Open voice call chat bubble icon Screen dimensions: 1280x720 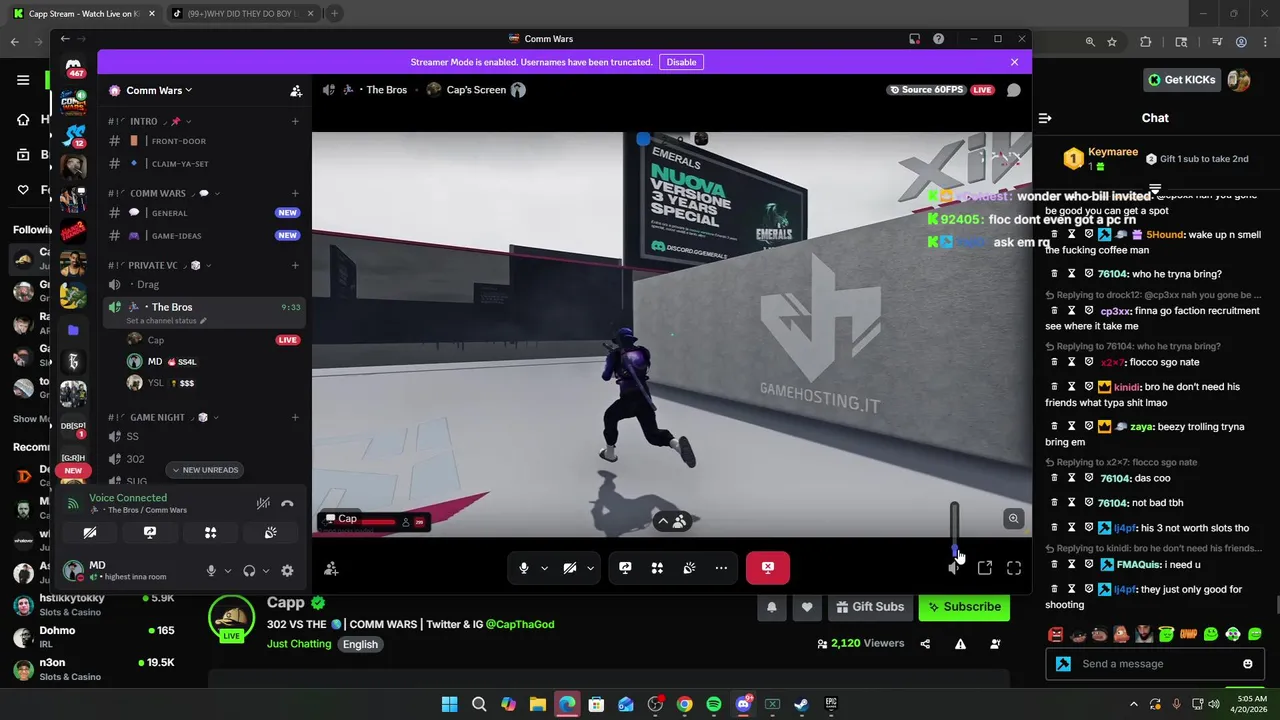(x=1013, y=90)
